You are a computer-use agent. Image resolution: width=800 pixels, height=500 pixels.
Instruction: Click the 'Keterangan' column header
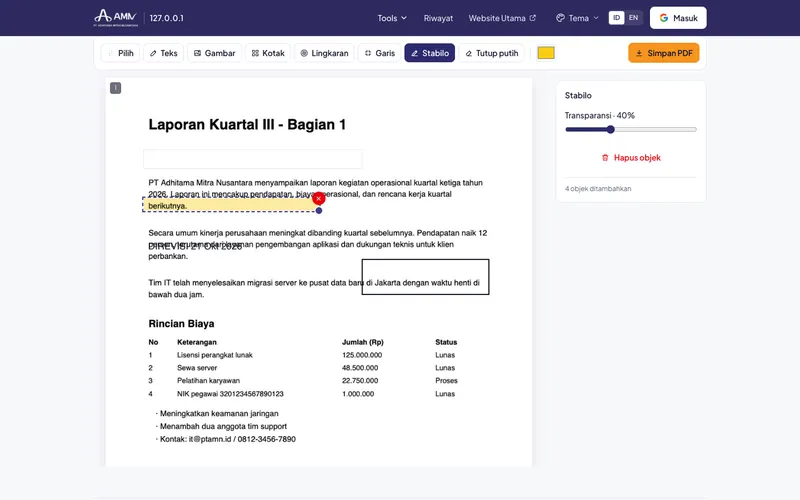[196, 342]
